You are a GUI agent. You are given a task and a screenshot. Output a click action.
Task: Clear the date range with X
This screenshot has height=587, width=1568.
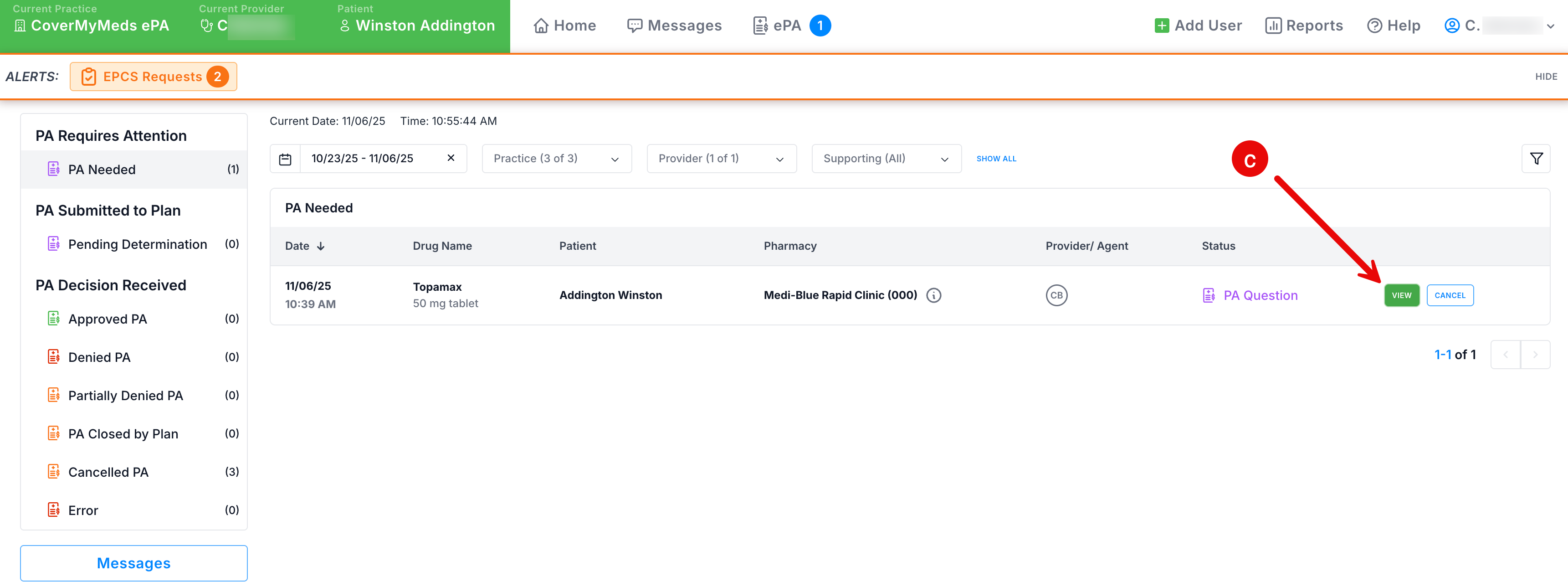pyautogui.click(x=451, y=158)
